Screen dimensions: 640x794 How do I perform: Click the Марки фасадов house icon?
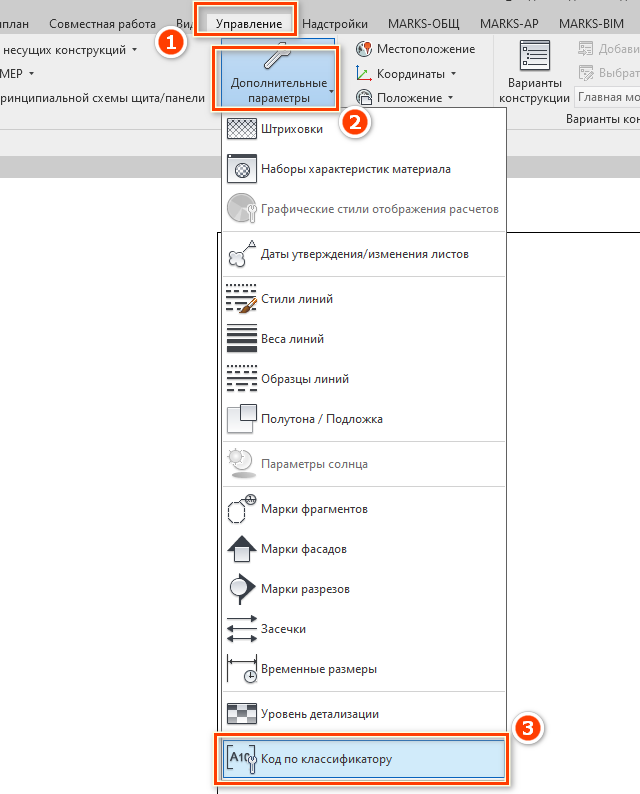pyautogui.click(x=242, y=549)
